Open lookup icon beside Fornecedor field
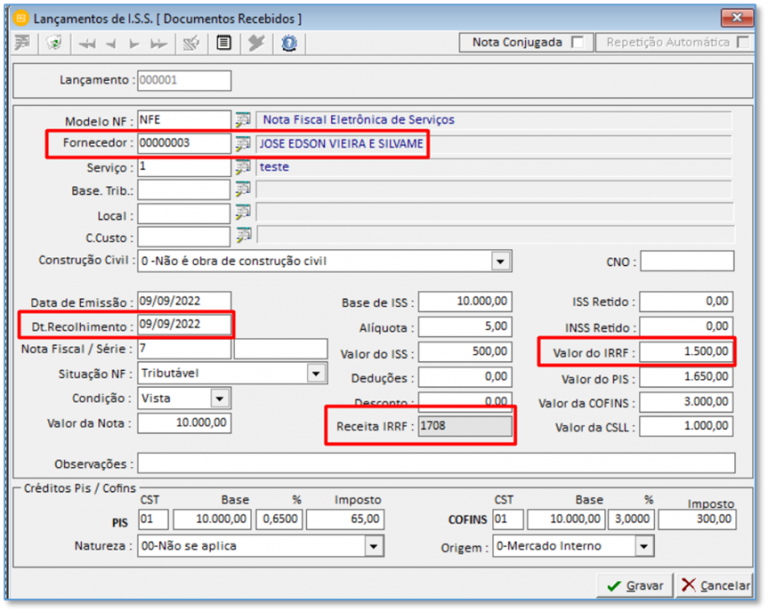Viewport: 768px width, 612px height. pyautogui.click(x=242, y=144)
